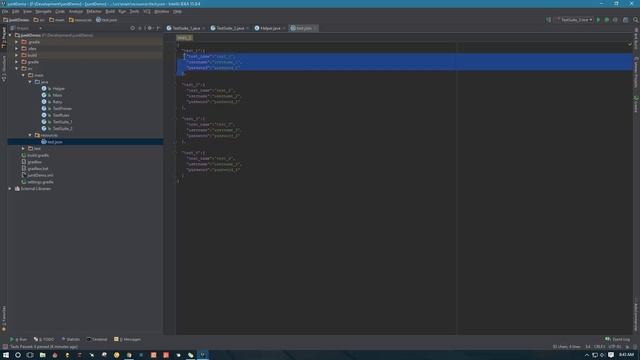Image resolution: width=640 pixels, height=360 pixels.
Task: Open Windows Start menu
Action: (x=6, y=355)
